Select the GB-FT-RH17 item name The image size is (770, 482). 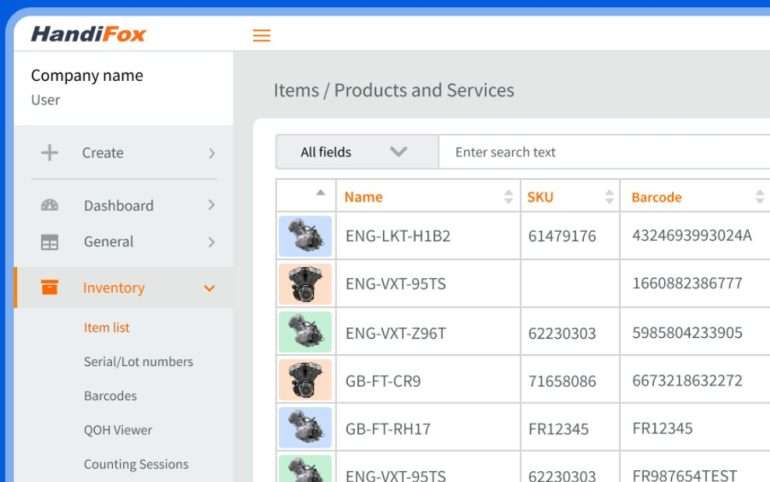coord(388,429)
